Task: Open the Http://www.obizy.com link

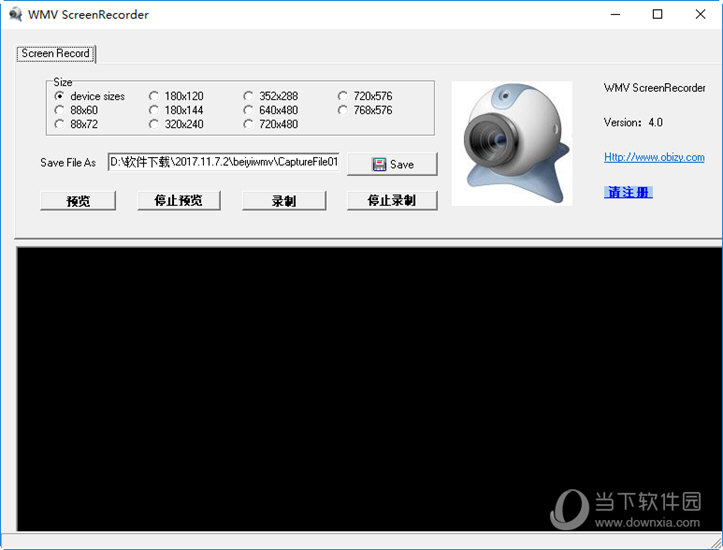Action: click(x=654, y=157)
